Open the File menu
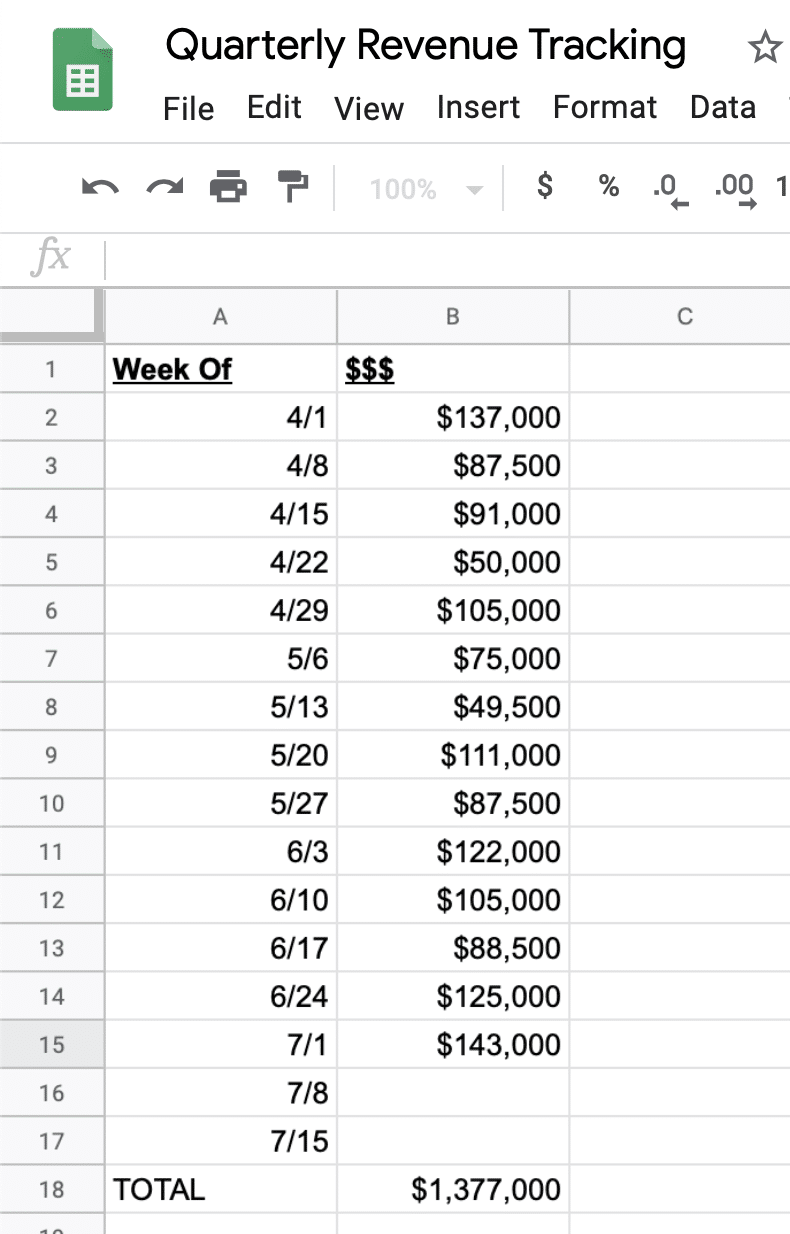The image size is (790, 1234). tap(189, 108)
